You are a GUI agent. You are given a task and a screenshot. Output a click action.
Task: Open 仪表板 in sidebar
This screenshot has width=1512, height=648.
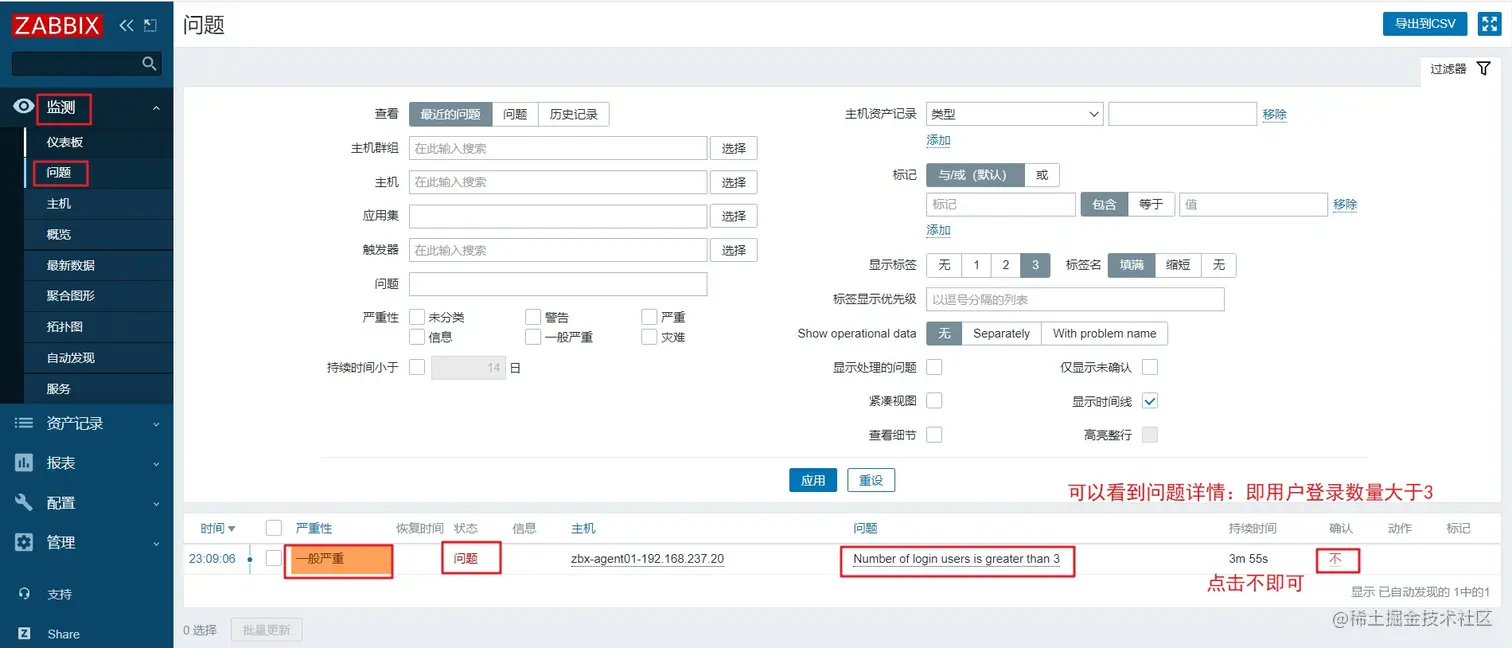click(65, 143)
